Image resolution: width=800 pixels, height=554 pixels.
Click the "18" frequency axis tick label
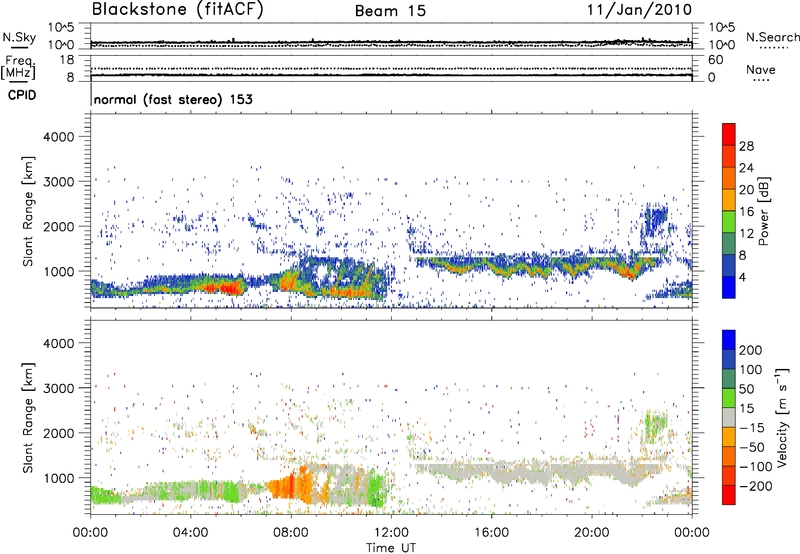[x=67, y=60]
